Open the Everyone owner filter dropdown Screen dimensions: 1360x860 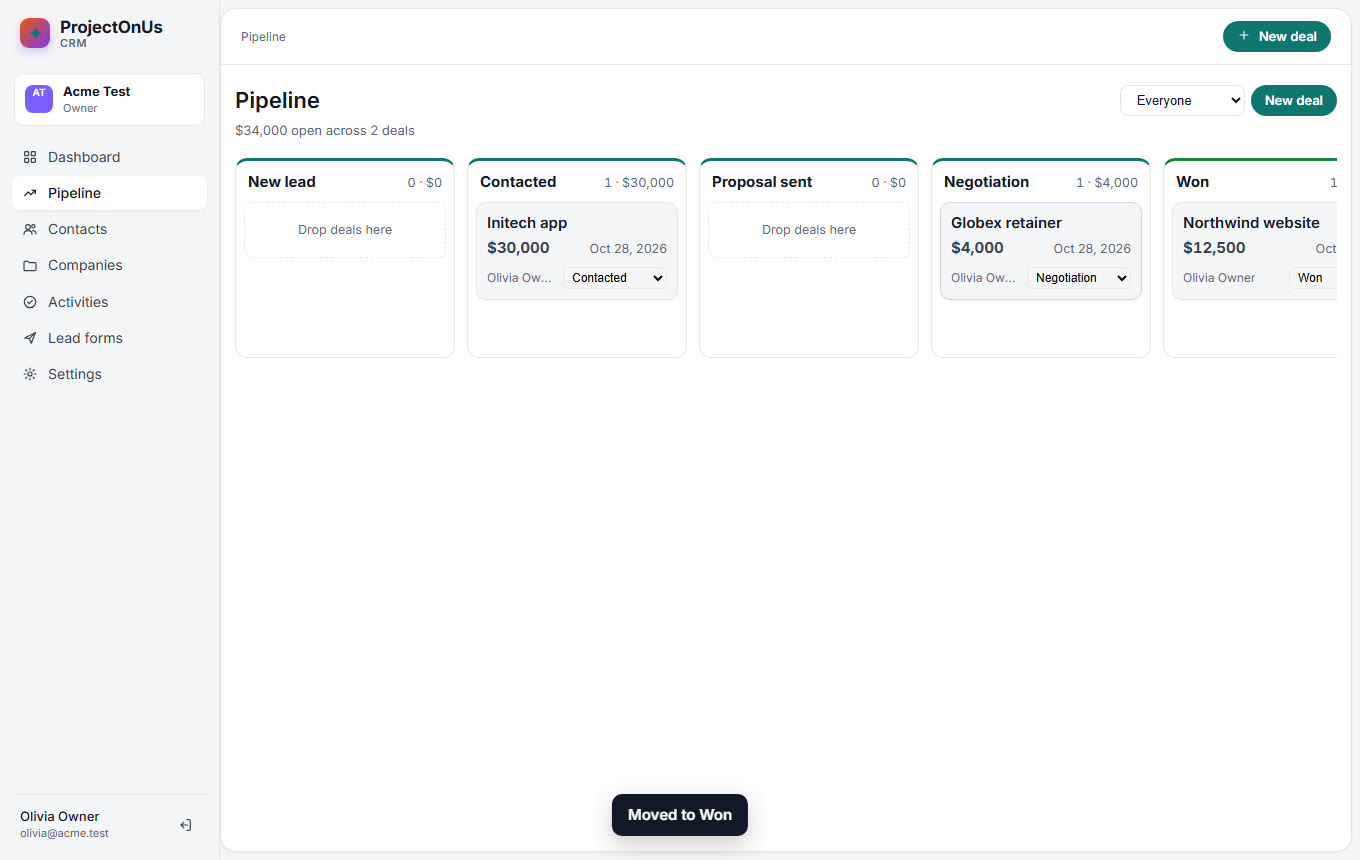click(1182, 100)
